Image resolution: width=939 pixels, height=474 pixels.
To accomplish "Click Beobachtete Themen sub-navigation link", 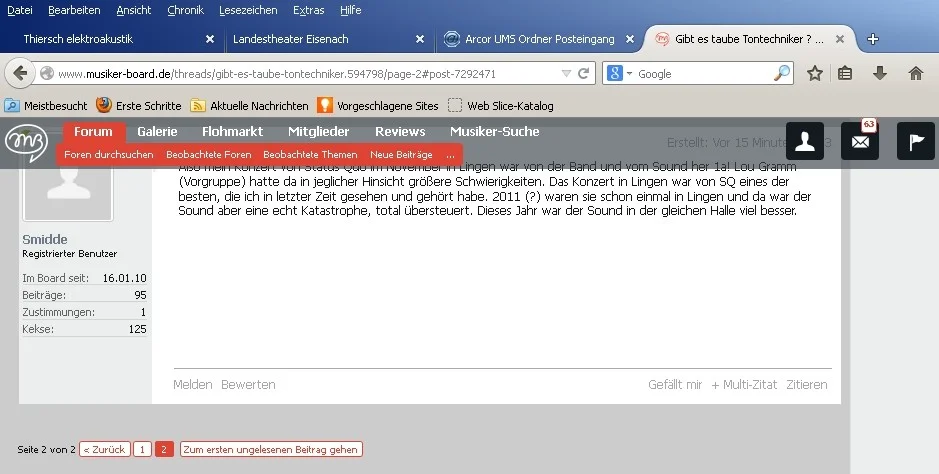I will point(310,154).
